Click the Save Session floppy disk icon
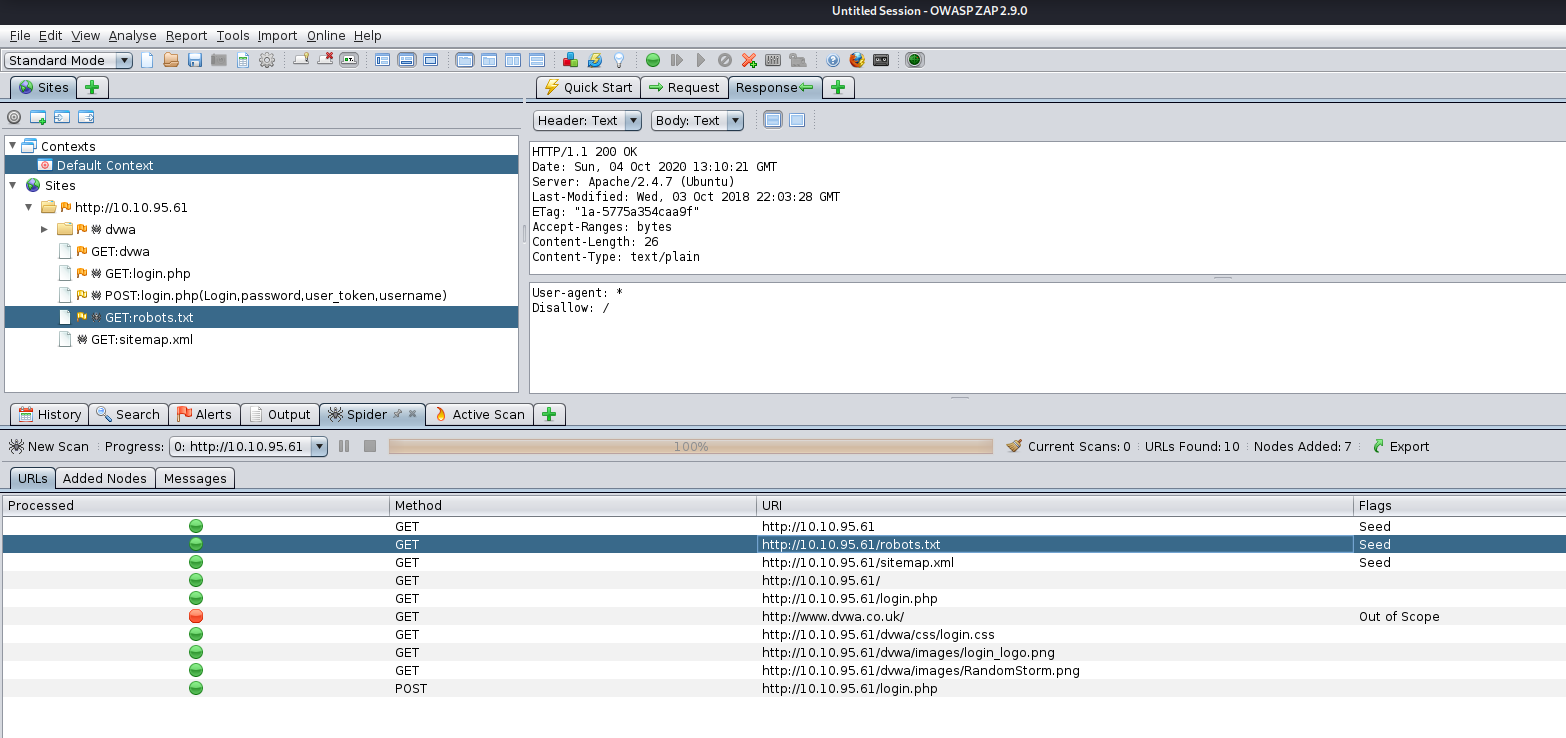1566x738 pixels. coord(195,60)
